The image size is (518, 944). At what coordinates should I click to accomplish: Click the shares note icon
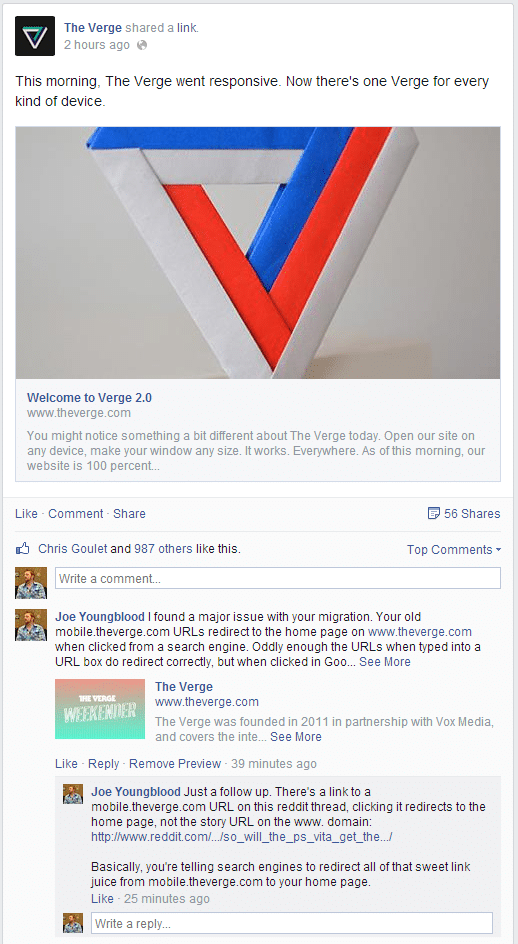pos(433,514)
